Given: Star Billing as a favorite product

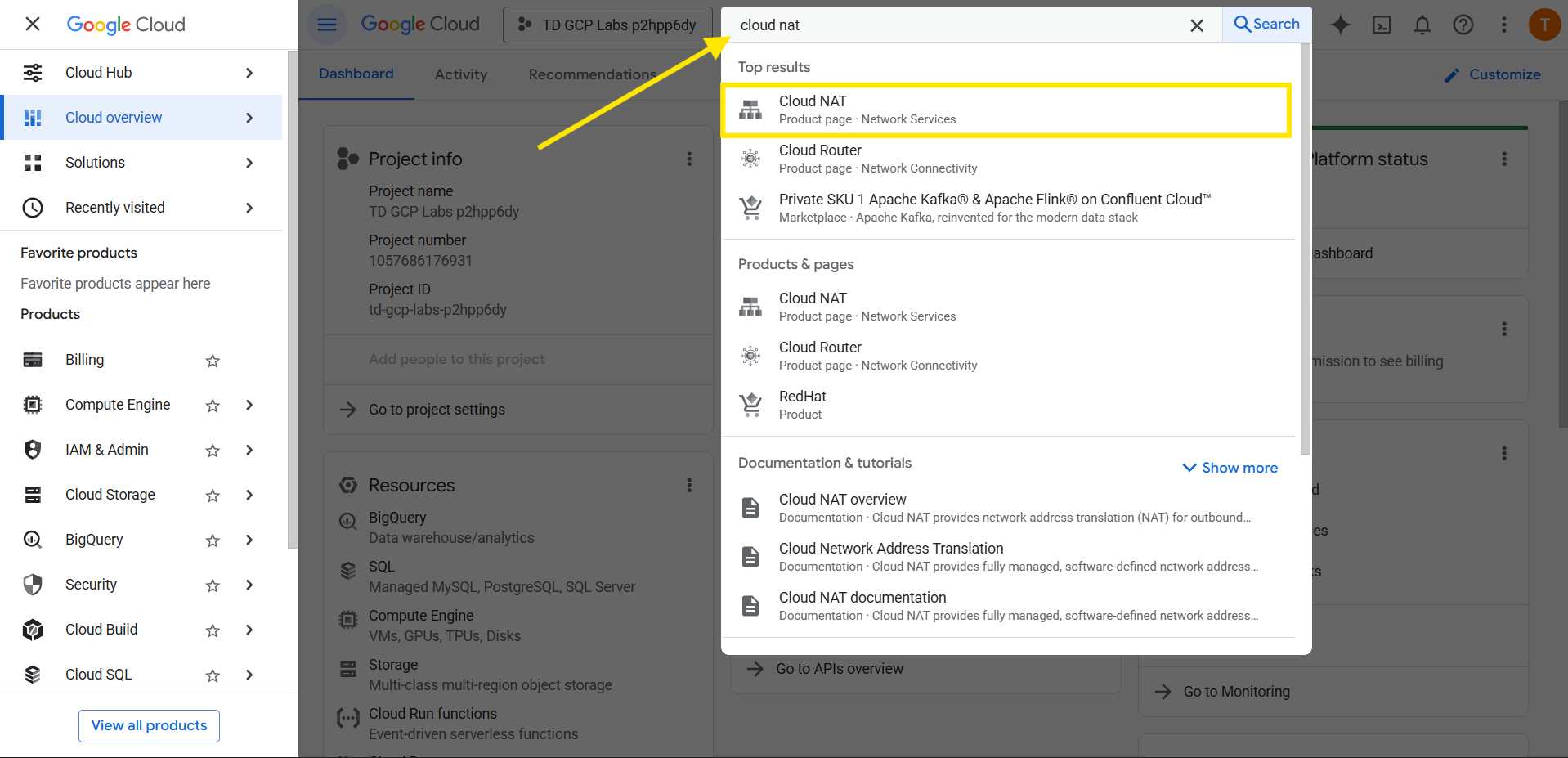Looking at the screenshot, I should [213, 361].
